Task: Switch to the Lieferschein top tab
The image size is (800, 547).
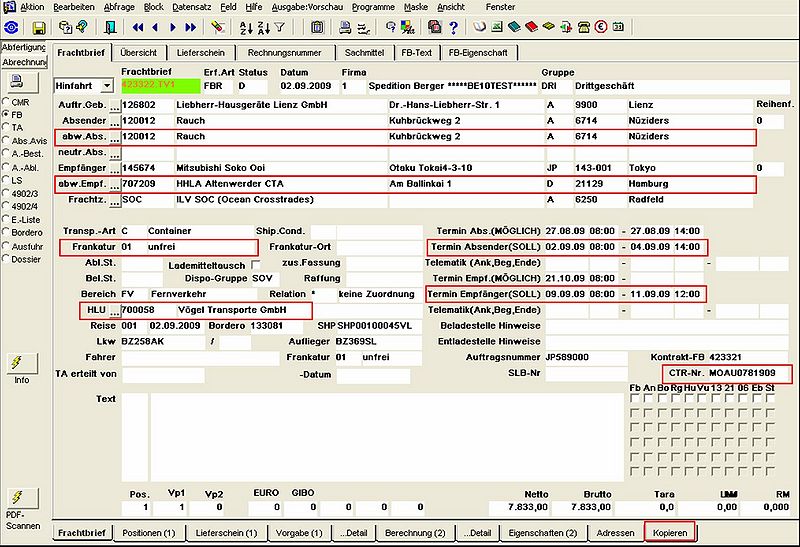Action: tap(201, 53)
